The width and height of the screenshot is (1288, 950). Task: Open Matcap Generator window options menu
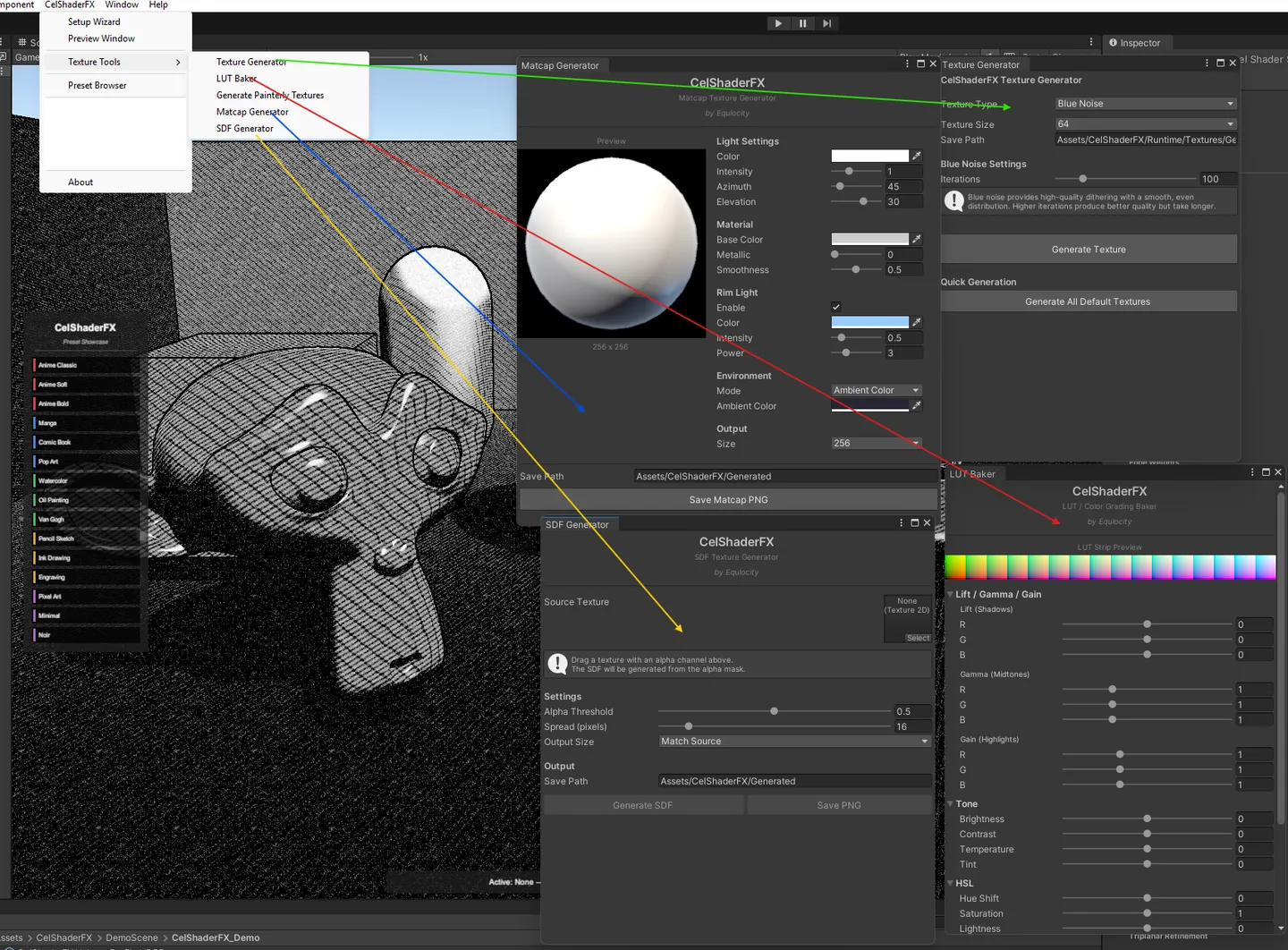pyautogui.click(x=908, y=64)
